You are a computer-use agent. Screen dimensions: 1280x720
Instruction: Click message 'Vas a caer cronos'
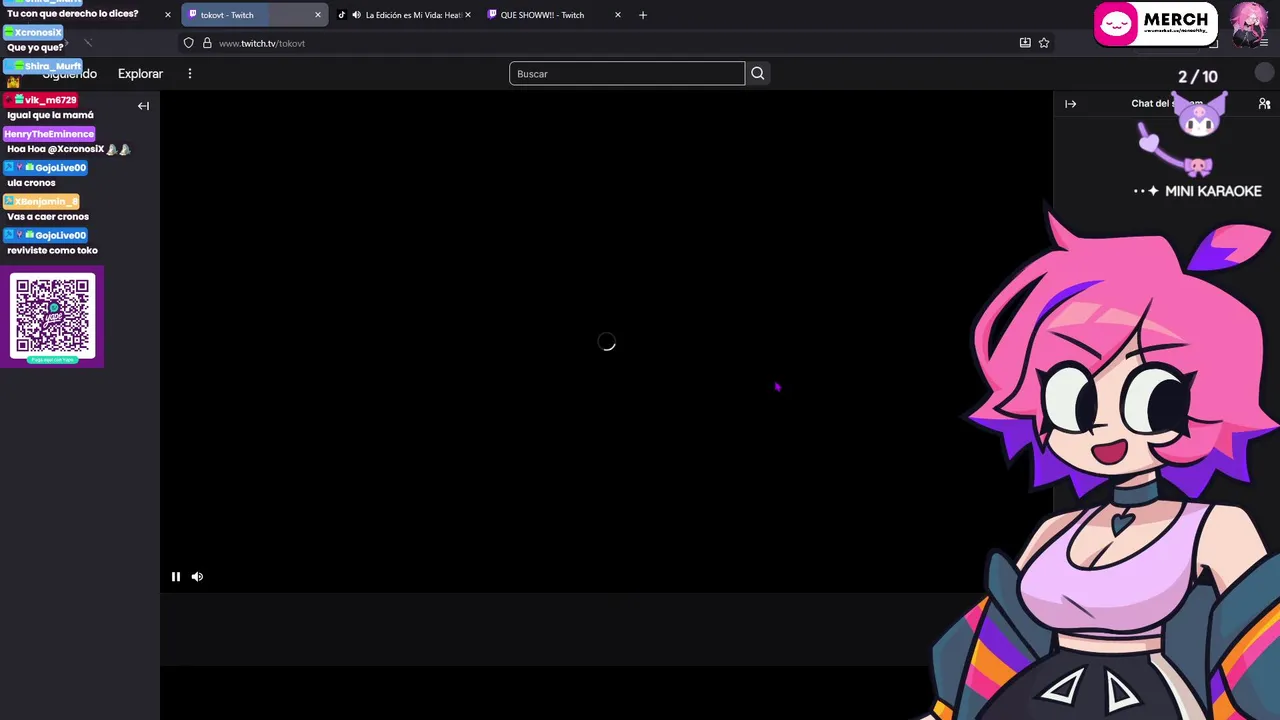click(x=48, y=216)
